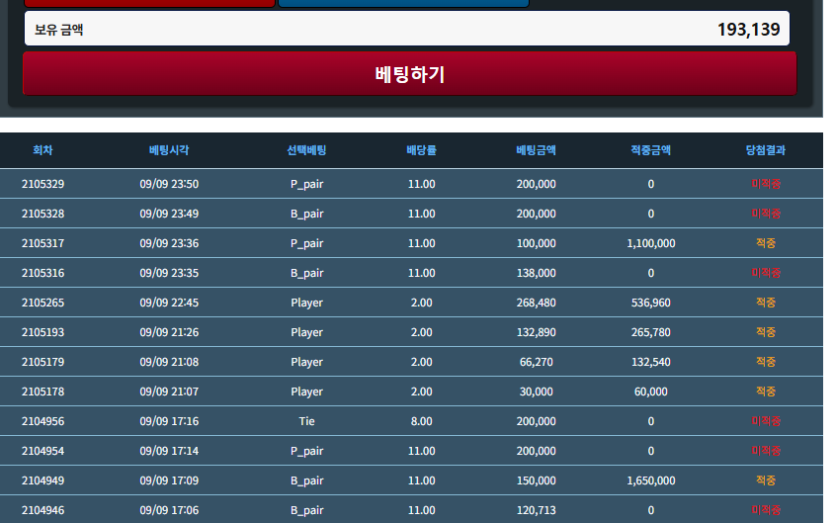Click bet amount 66,270
This screenshot has height=523, width=835.
536,362
